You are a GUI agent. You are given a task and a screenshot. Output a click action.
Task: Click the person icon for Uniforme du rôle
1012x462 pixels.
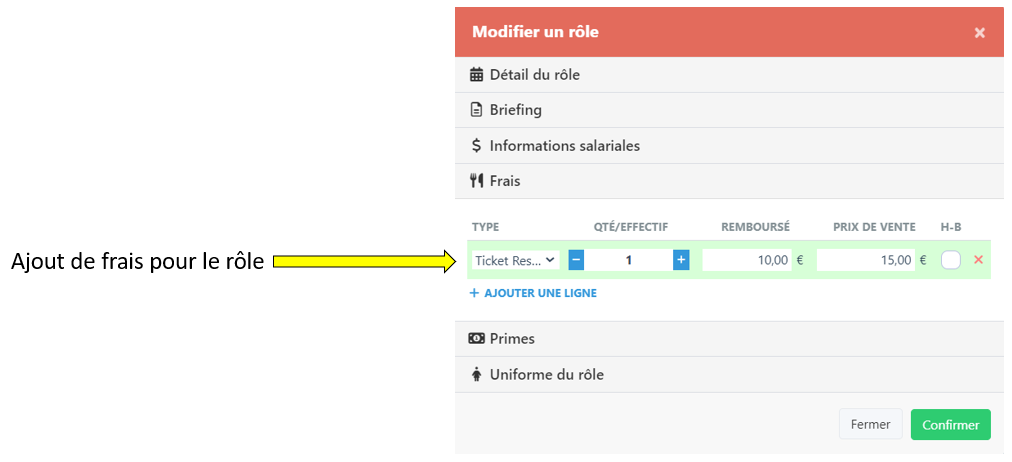tap(476, 375)
